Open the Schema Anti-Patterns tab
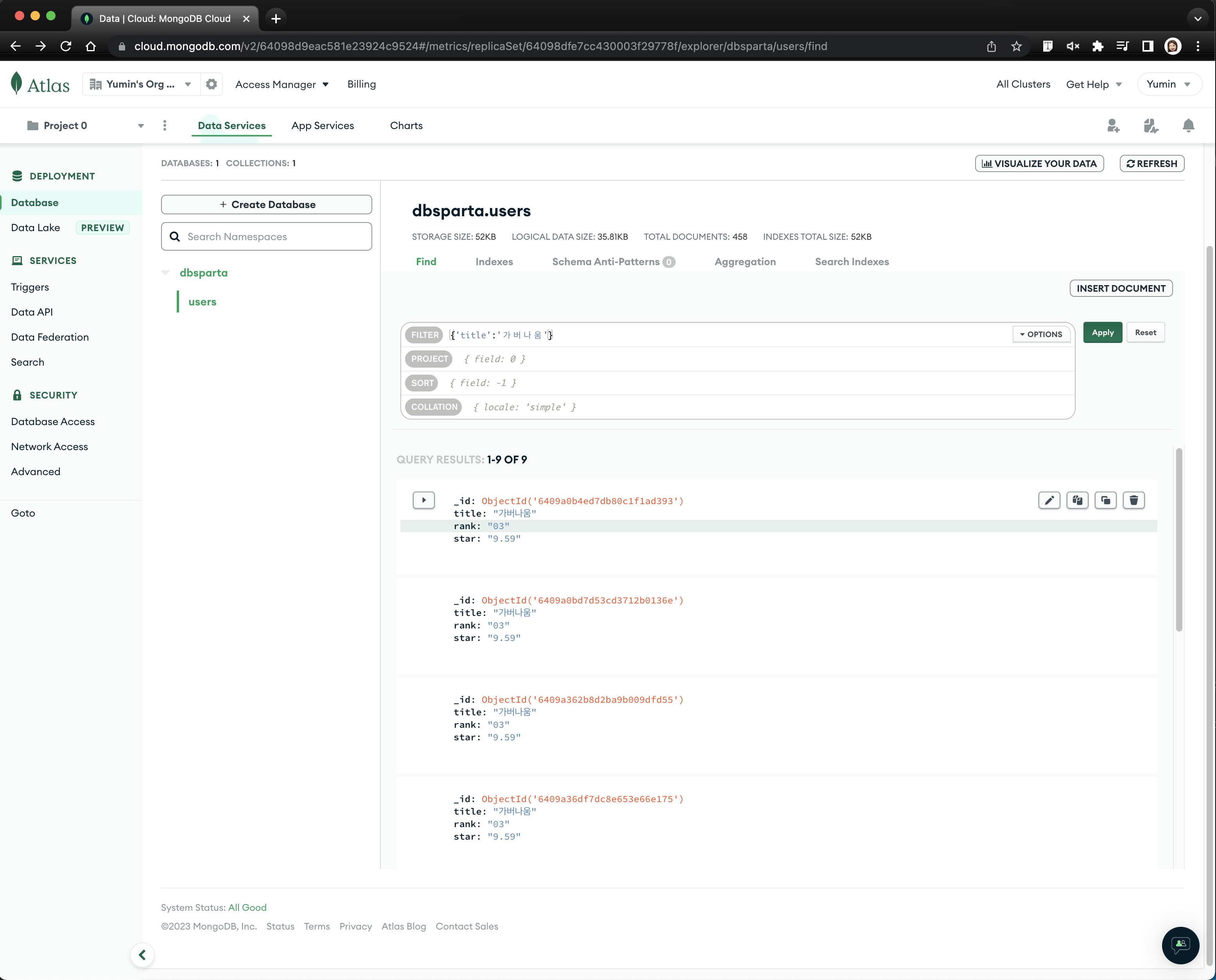The width and height of the screenshot is (1216, 980). pos(613,261)
